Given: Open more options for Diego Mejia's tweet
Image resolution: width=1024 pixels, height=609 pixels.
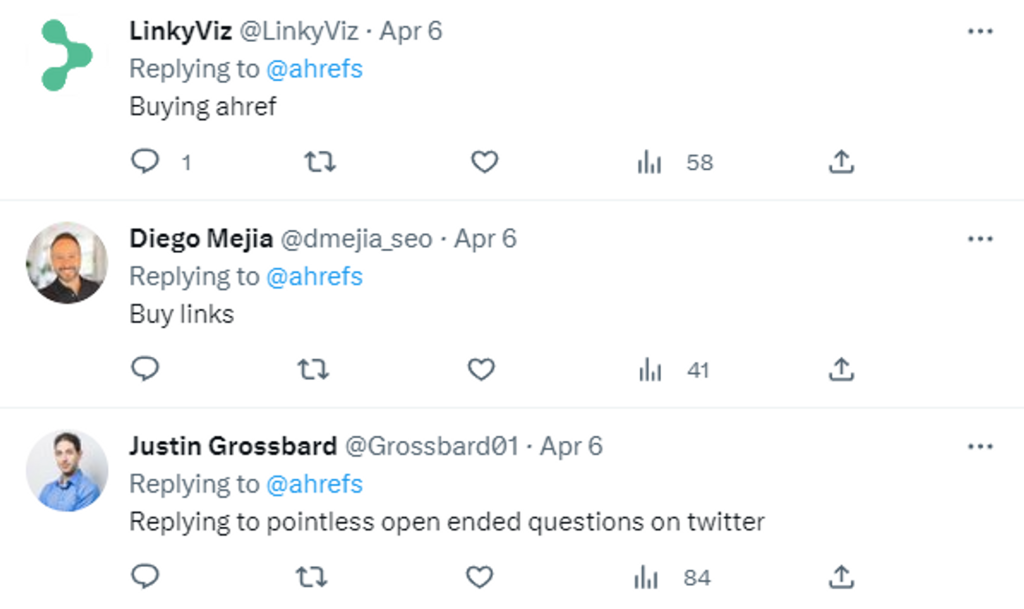Looking at the screenshot, I should (x=980, y=238).
